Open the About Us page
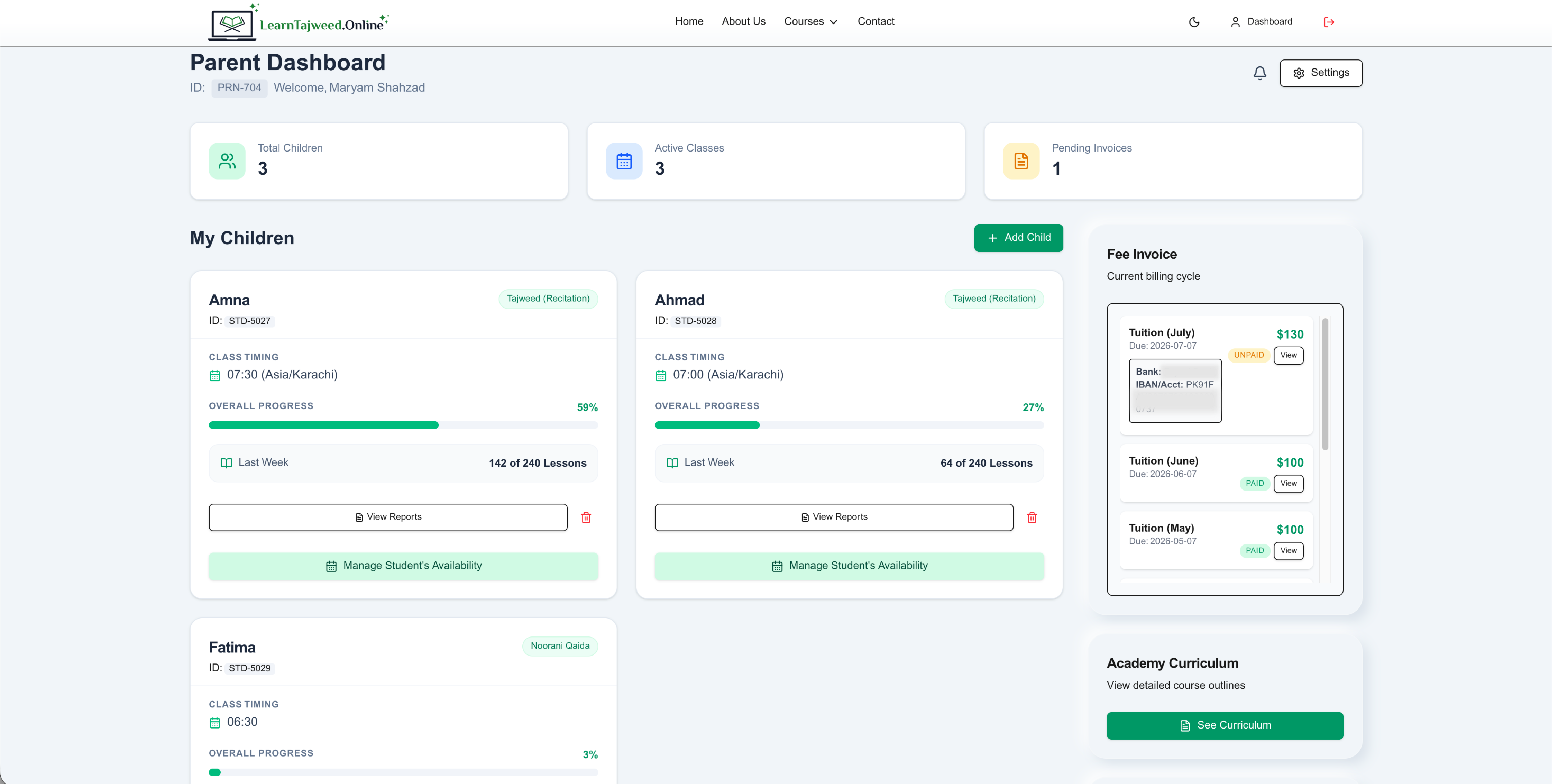This screenshot has width=1552, height=784. (x=743, y=22)
